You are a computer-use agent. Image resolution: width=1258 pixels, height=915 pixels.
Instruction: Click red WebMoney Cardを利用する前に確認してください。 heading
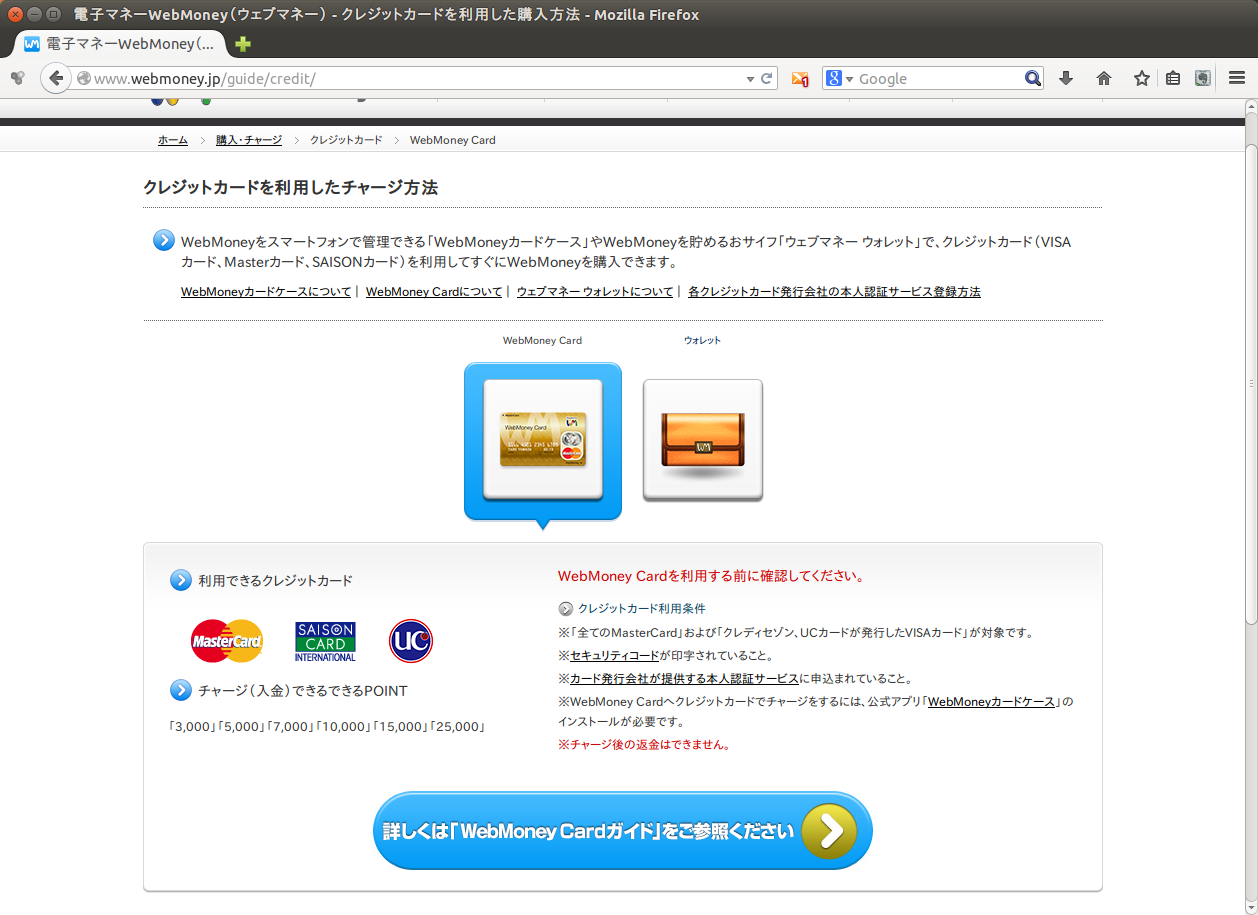pos(711,576)
